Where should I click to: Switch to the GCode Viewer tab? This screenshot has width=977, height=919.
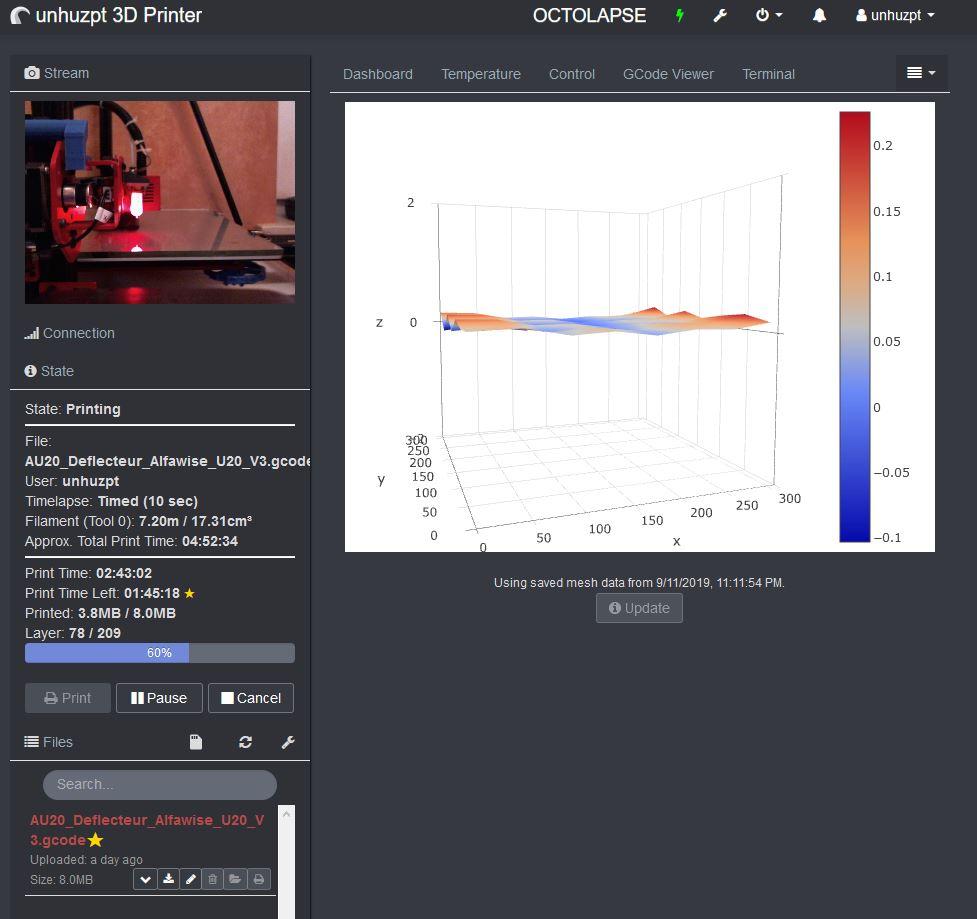coord(668,74)
